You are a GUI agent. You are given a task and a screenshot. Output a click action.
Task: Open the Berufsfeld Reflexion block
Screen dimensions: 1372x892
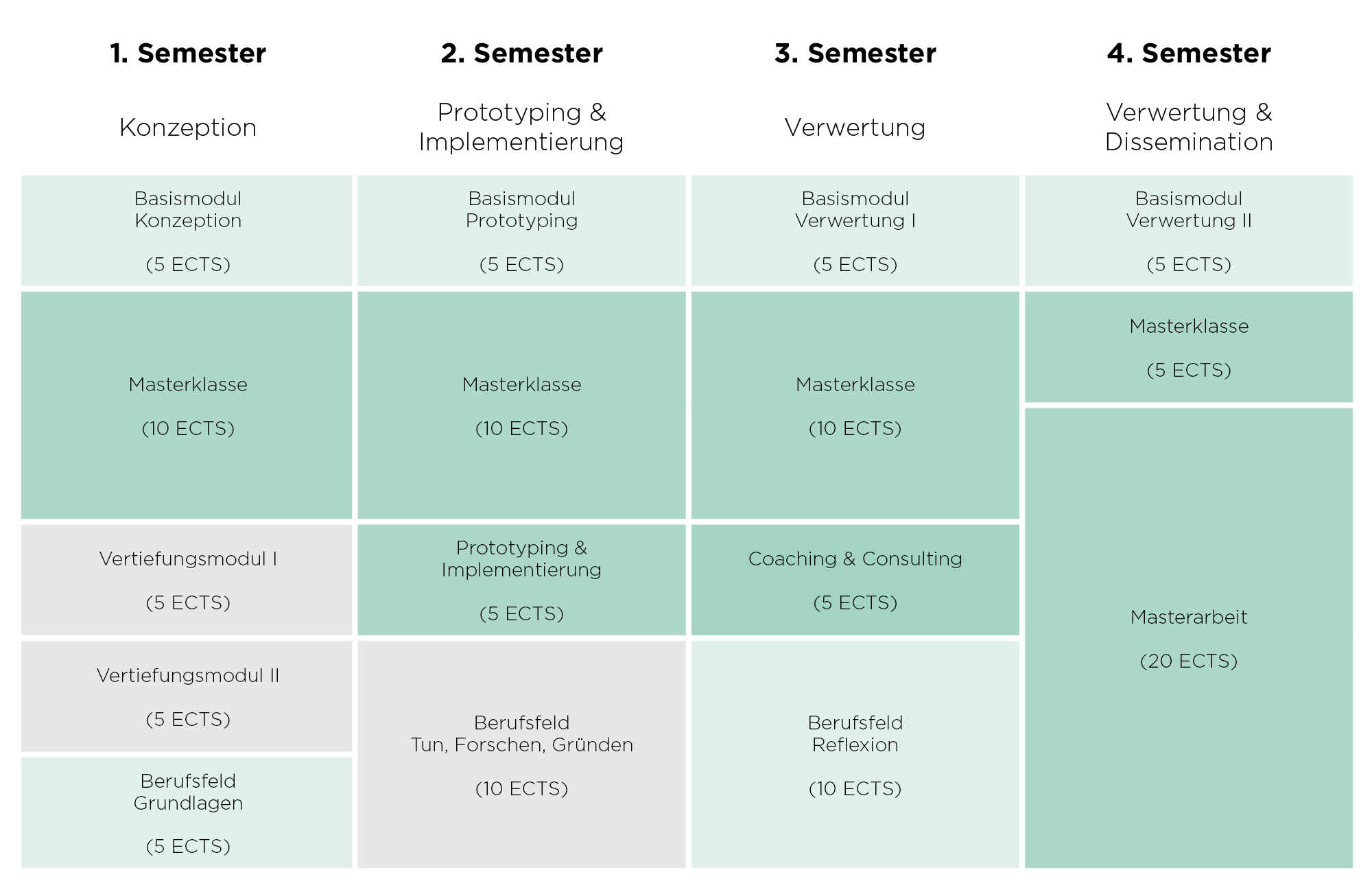855,754
